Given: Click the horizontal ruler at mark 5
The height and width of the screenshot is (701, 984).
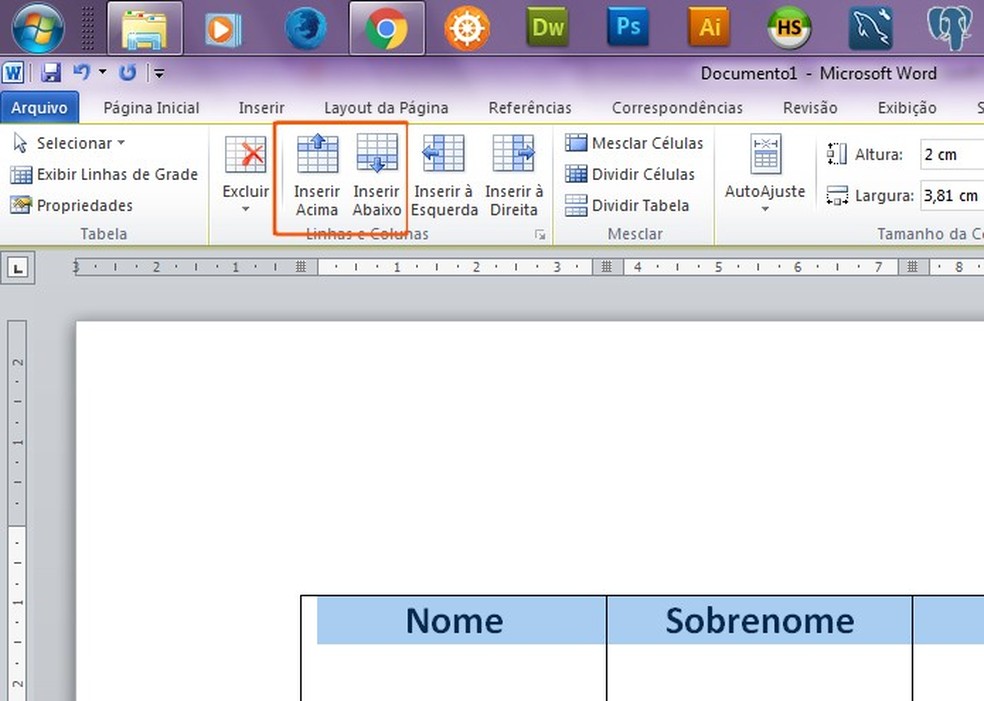Looking at the screenshot, I should tap(718, 267).
